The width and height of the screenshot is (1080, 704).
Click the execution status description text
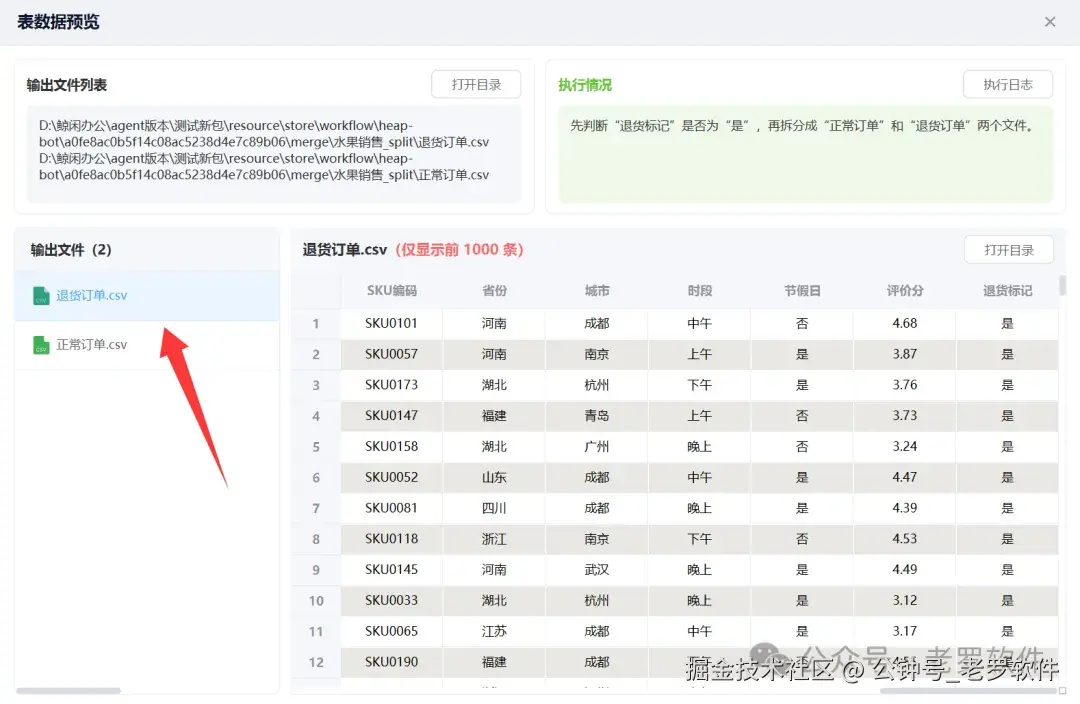point(802,126)
